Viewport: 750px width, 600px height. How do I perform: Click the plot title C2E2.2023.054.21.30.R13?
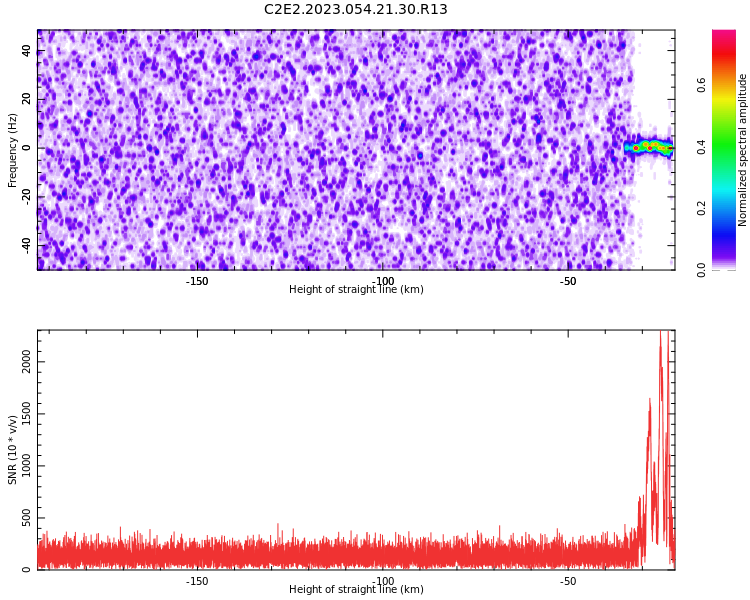(355, 9)
